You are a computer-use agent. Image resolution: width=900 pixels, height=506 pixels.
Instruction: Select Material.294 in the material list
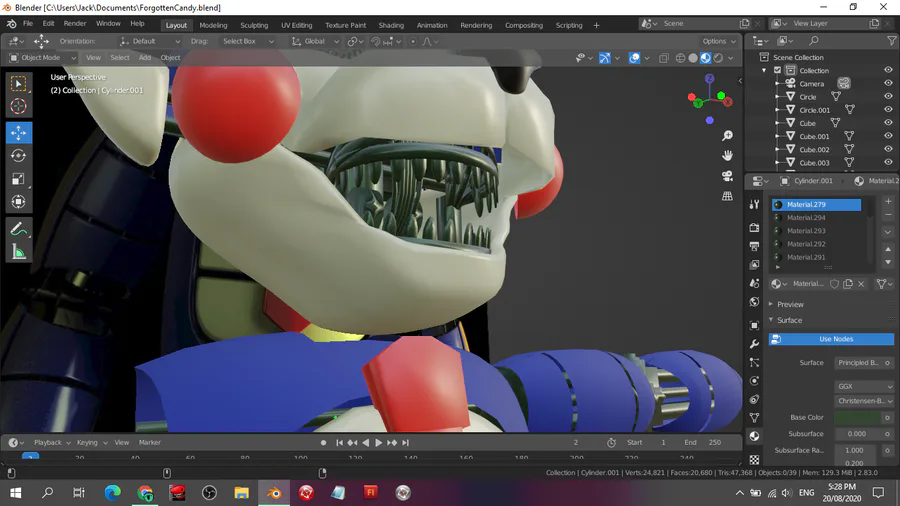click(806, 217)
